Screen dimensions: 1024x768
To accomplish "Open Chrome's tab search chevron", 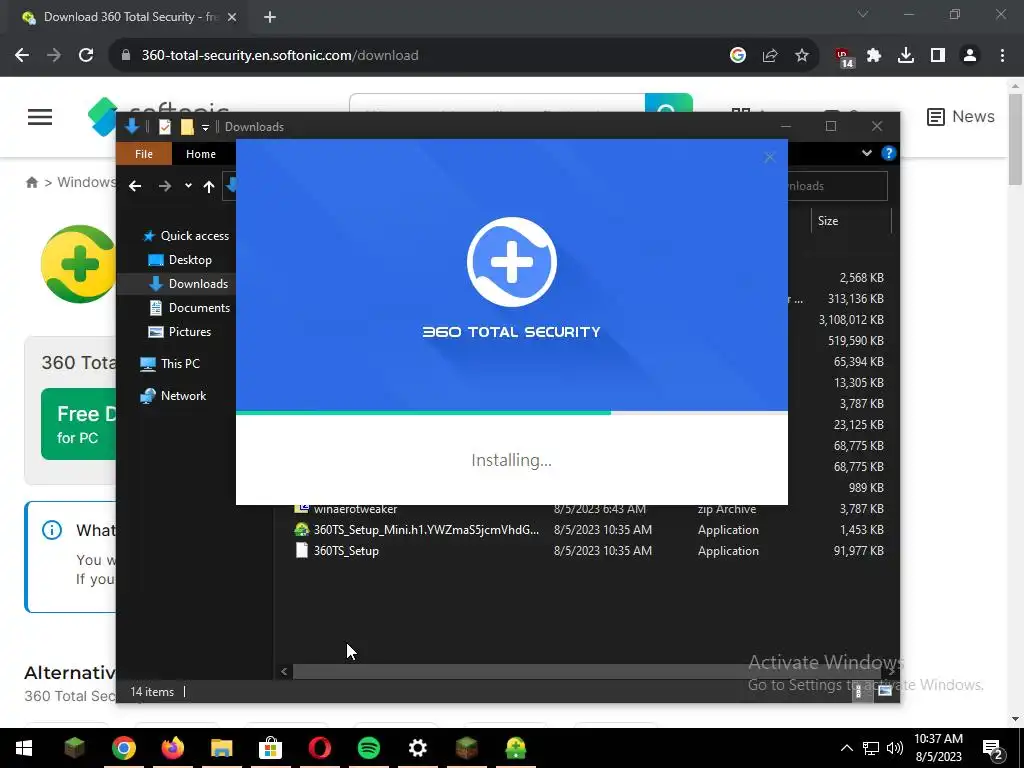I will tap(863, 14).
